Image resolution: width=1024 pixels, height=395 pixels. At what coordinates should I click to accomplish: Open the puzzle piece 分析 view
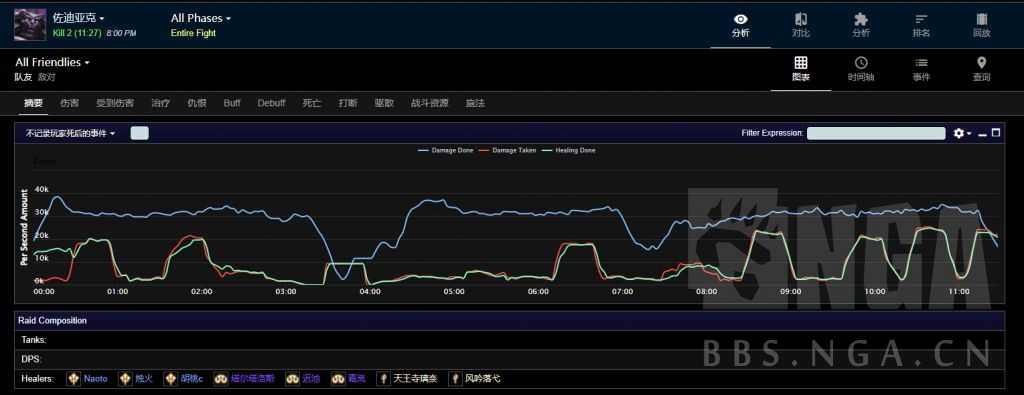[861, 25]
